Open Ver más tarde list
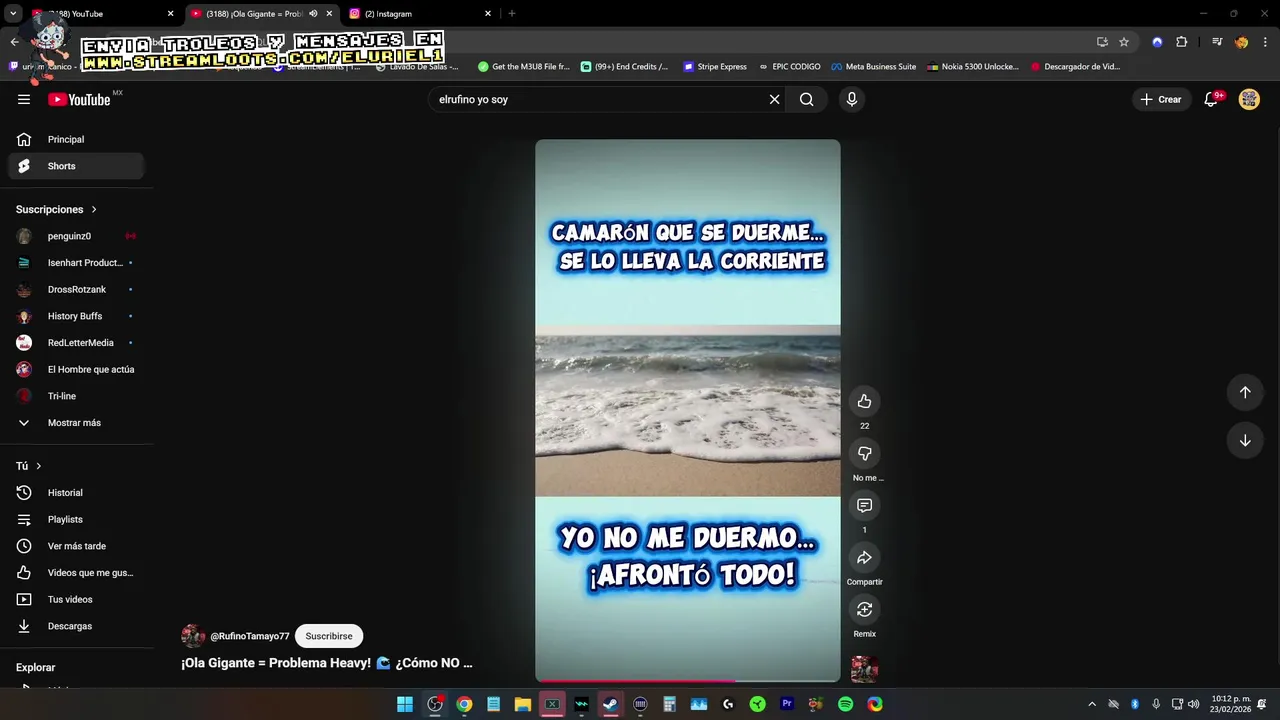The height and width of the screenshot is (720, 1280). click(x=76, y=546)
